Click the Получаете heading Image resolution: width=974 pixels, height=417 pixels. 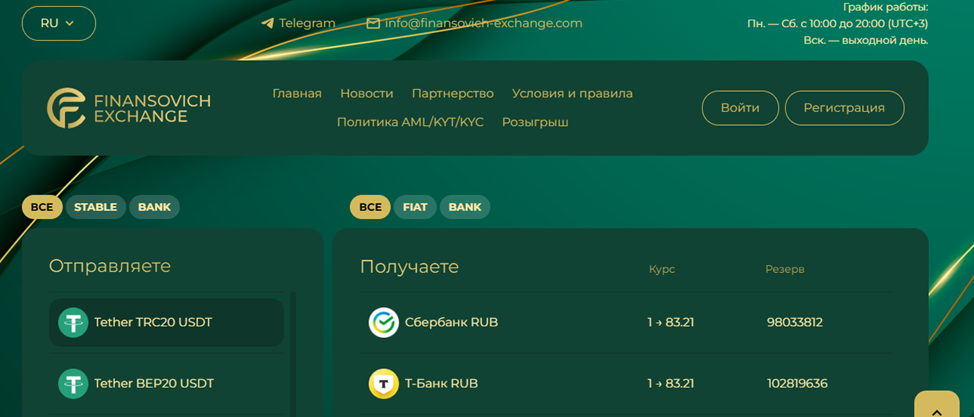[x=409, y=267]
